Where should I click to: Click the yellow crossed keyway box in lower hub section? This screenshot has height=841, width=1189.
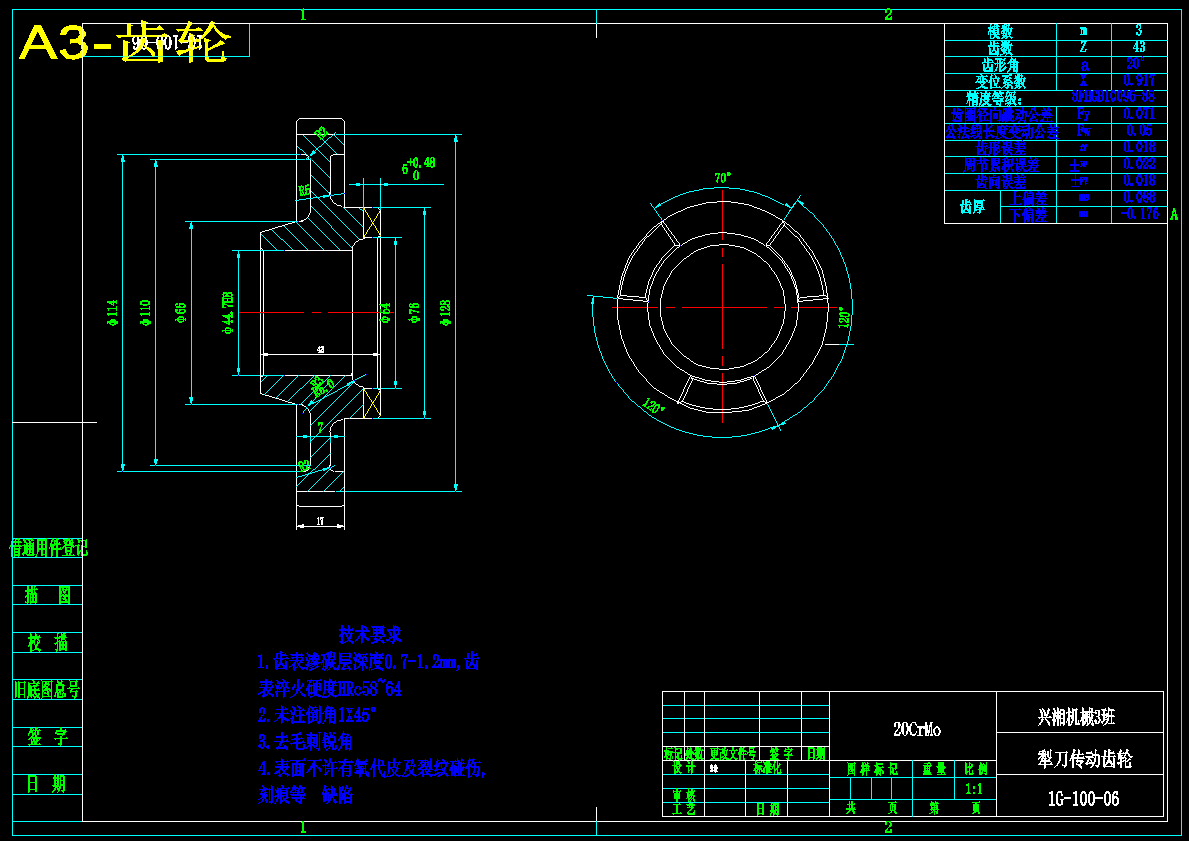pyautogui.click(x=372, y=403)
